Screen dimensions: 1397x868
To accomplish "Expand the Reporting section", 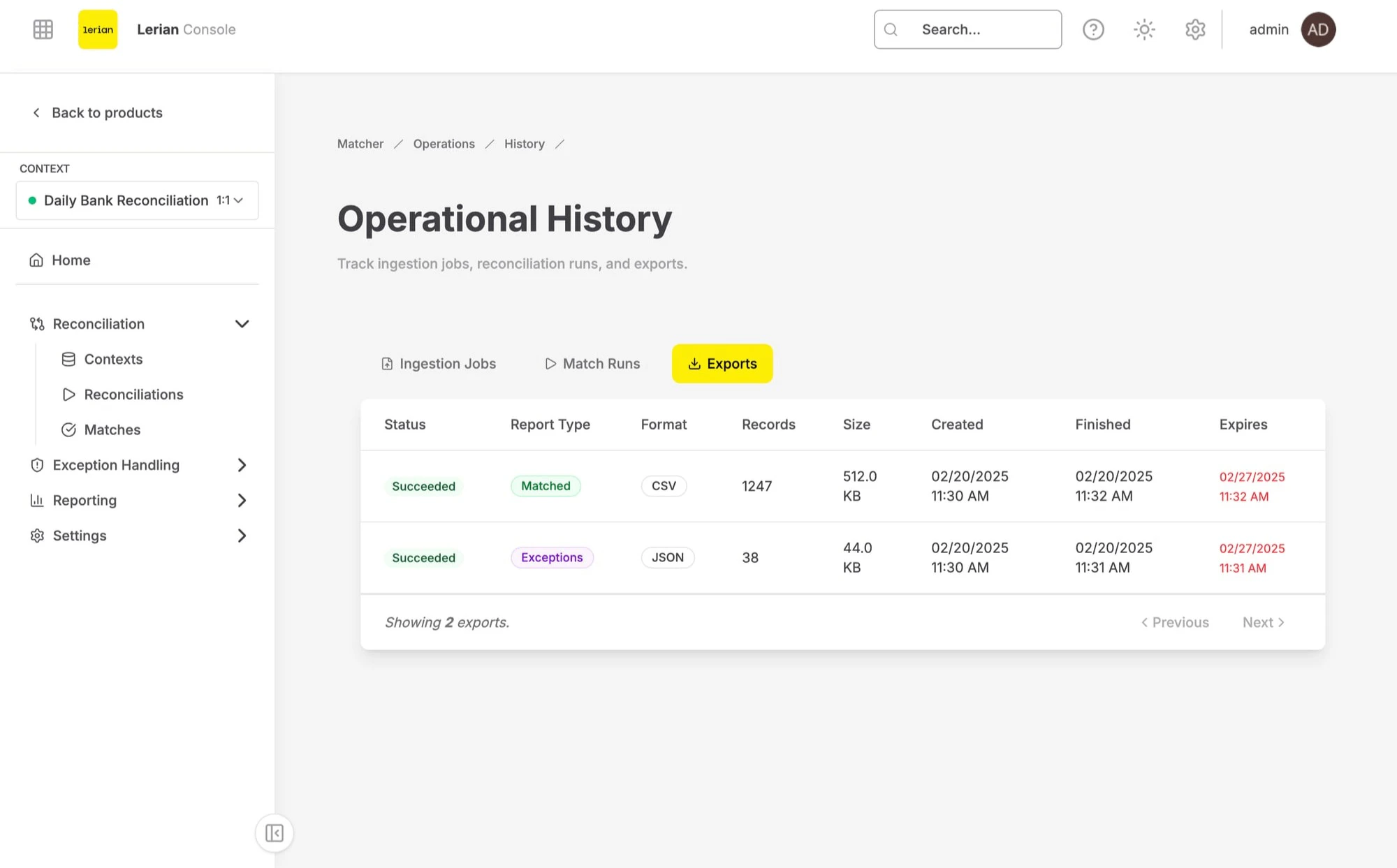I will 242,501.
